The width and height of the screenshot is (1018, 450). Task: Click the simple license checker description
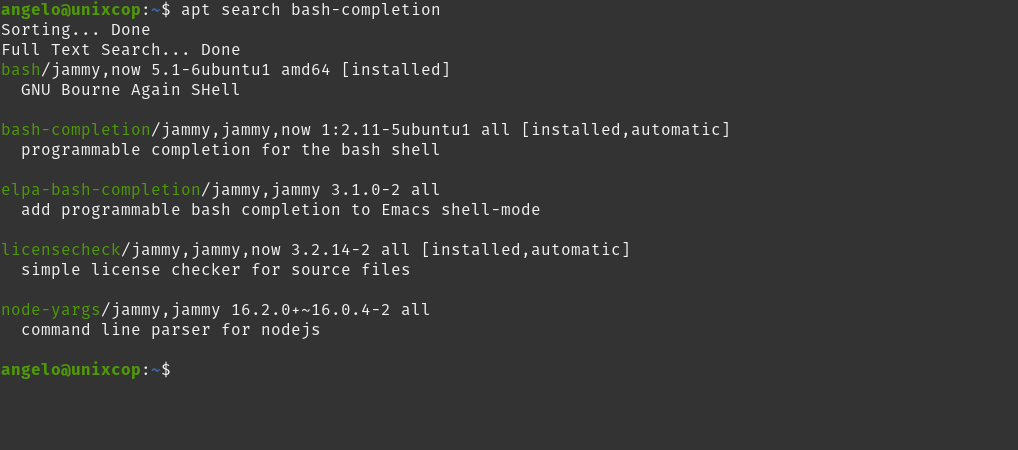coord(216,269)
